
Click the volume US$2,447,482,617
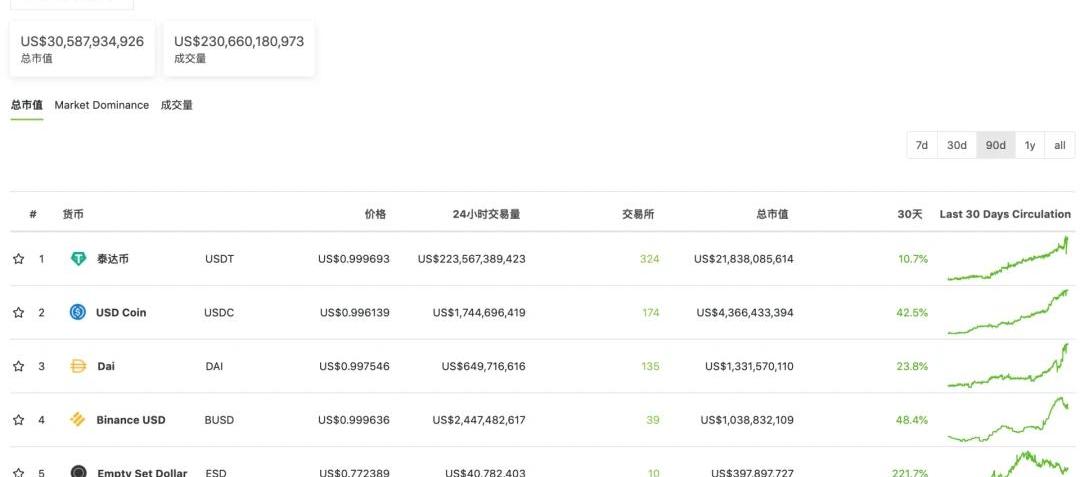pos(479,420)
